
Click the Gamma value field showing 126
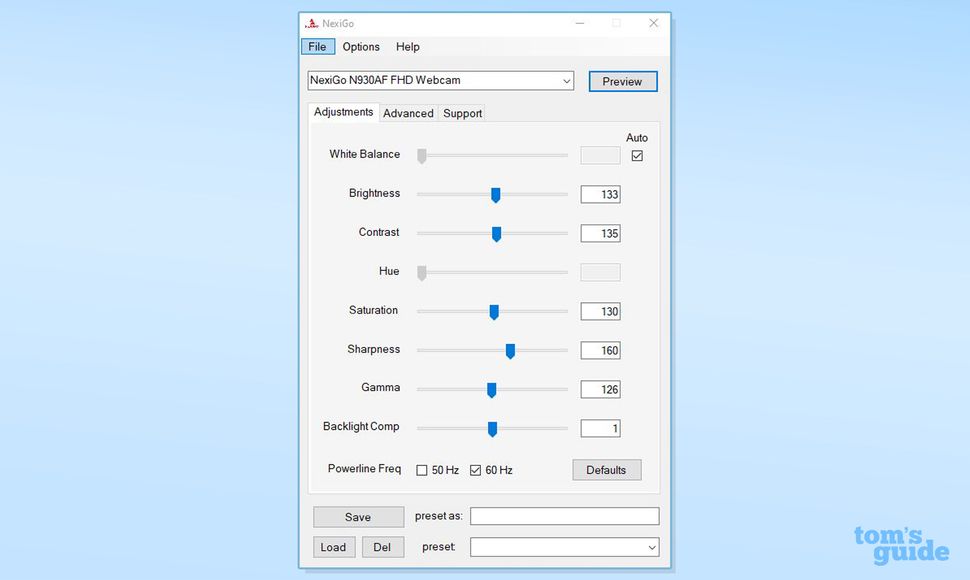[x=600, y=389]
